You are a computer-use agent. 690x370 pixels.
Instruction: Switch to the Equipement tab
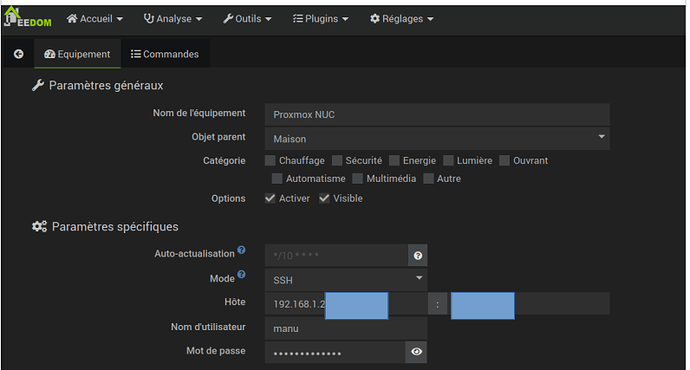tap(77, 54)
